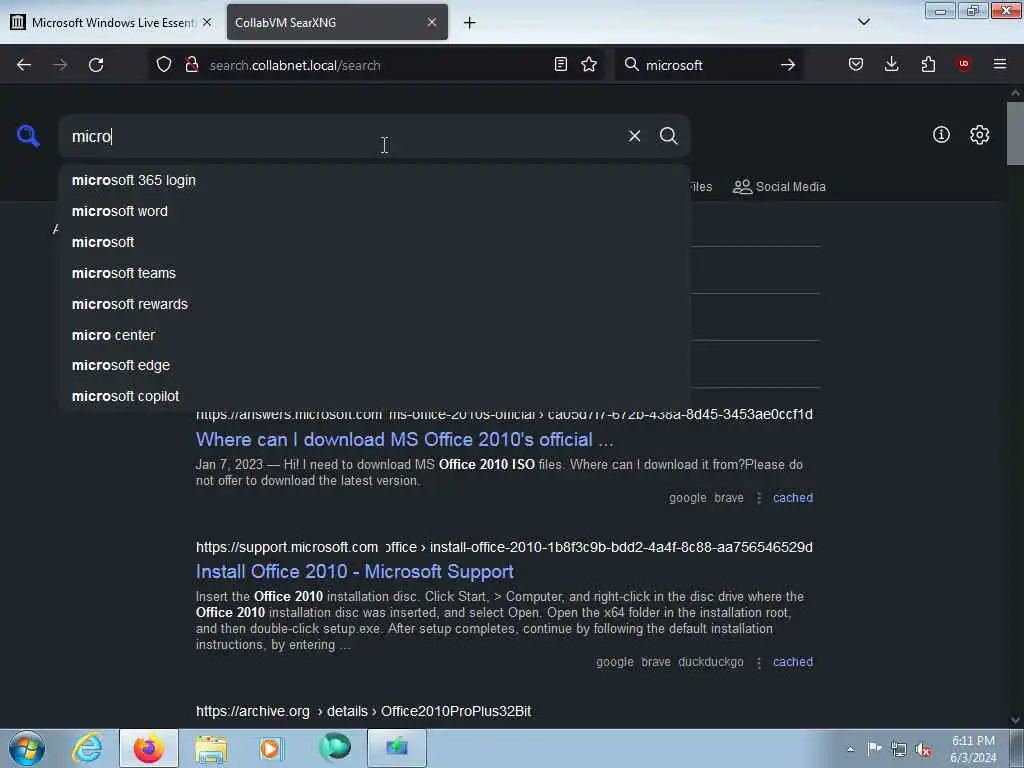Click the Firefox address bar
This screenshot has height=768, width=1024.
pyautogui.click(x=376, y=65)
